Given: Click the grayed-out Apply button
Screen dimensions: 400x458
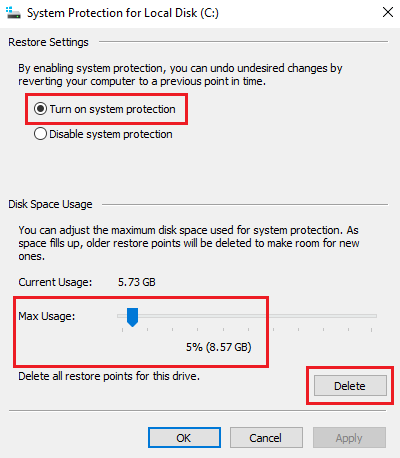Looking at the screenshot, I should click(349, 437).
